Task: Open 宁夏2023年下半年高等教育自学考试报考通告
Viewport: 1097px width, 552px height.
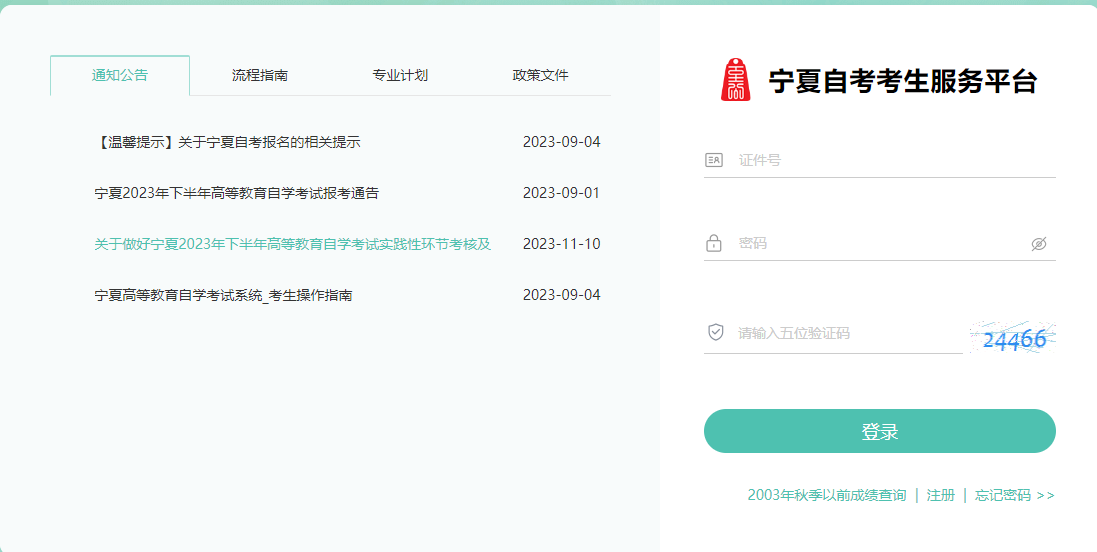Action: click(x=237, y=193)
